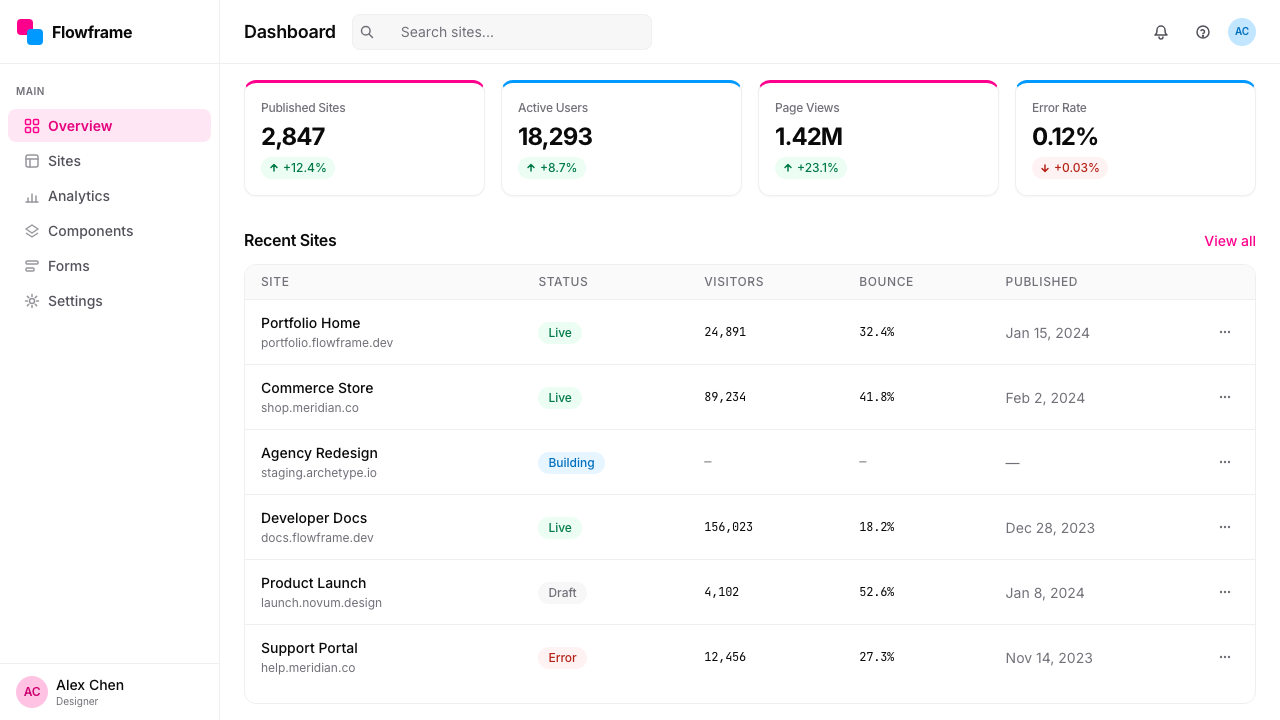
Task: Click the 52.6% bounce value
Action: pos(877,592)
